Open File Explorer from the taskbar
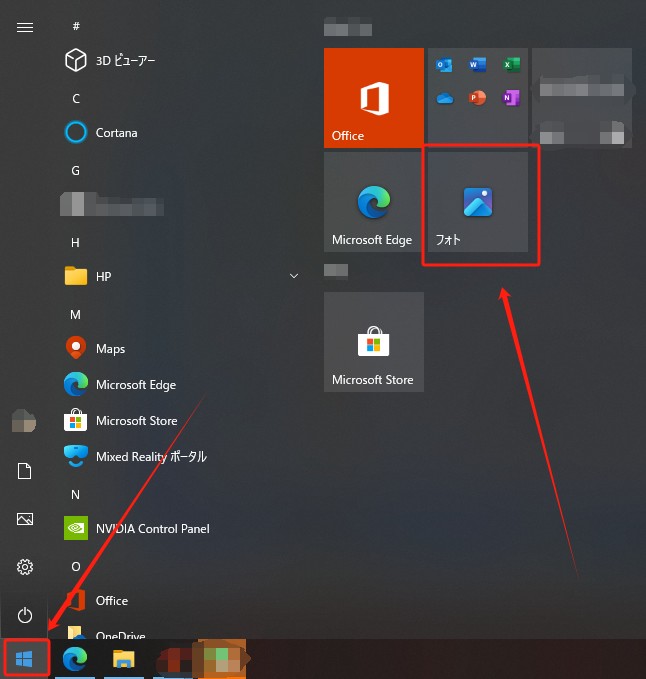This screenshot has height=679, width=646. (x=124, y=659)
